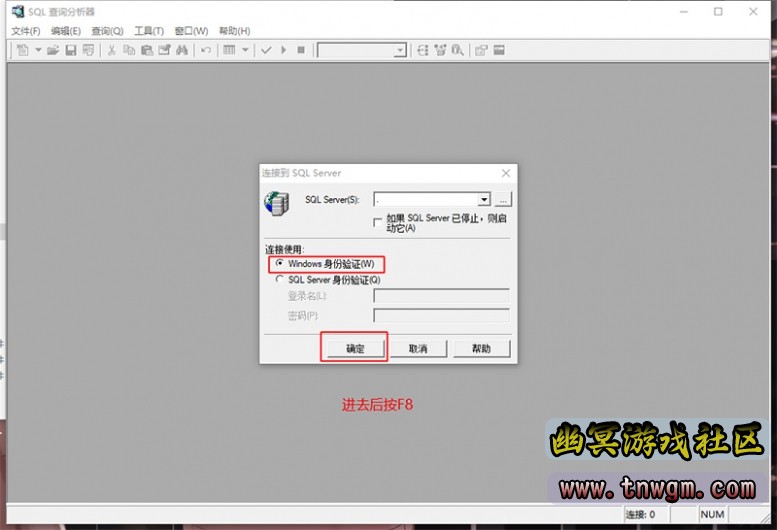Screen dimensions: 777x530
Task: Click the Execute Query play icon
Action: pyautogui.click(x=283, y=50)
